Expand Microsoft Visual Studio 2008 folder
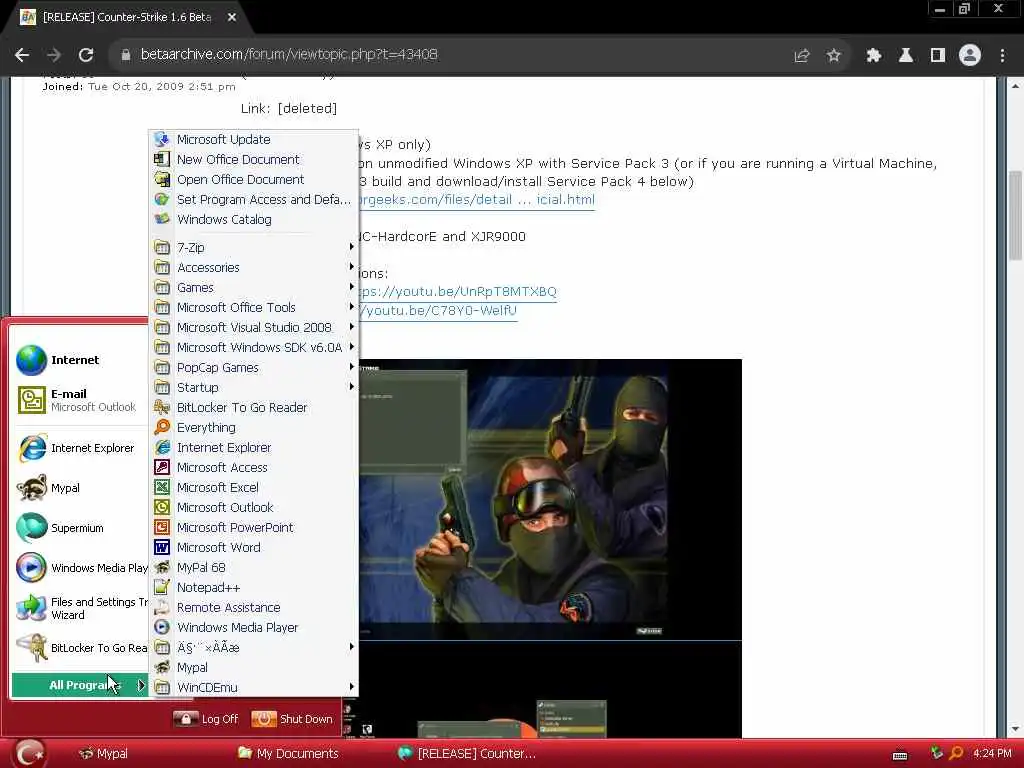Image resolution: width=1024 pixels, height=768 pixels. tap(253, 327)
